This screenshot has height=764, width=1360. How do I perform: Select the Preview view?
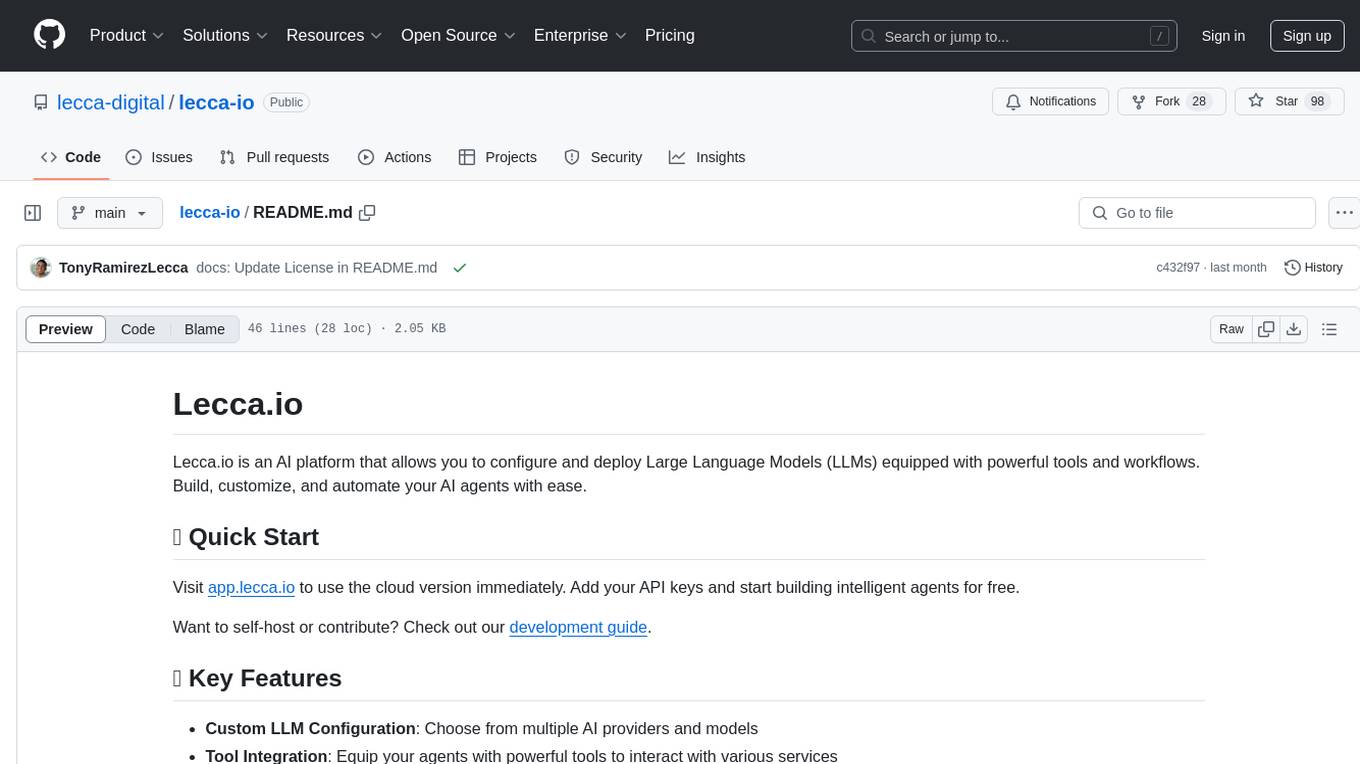pos(66,329)
